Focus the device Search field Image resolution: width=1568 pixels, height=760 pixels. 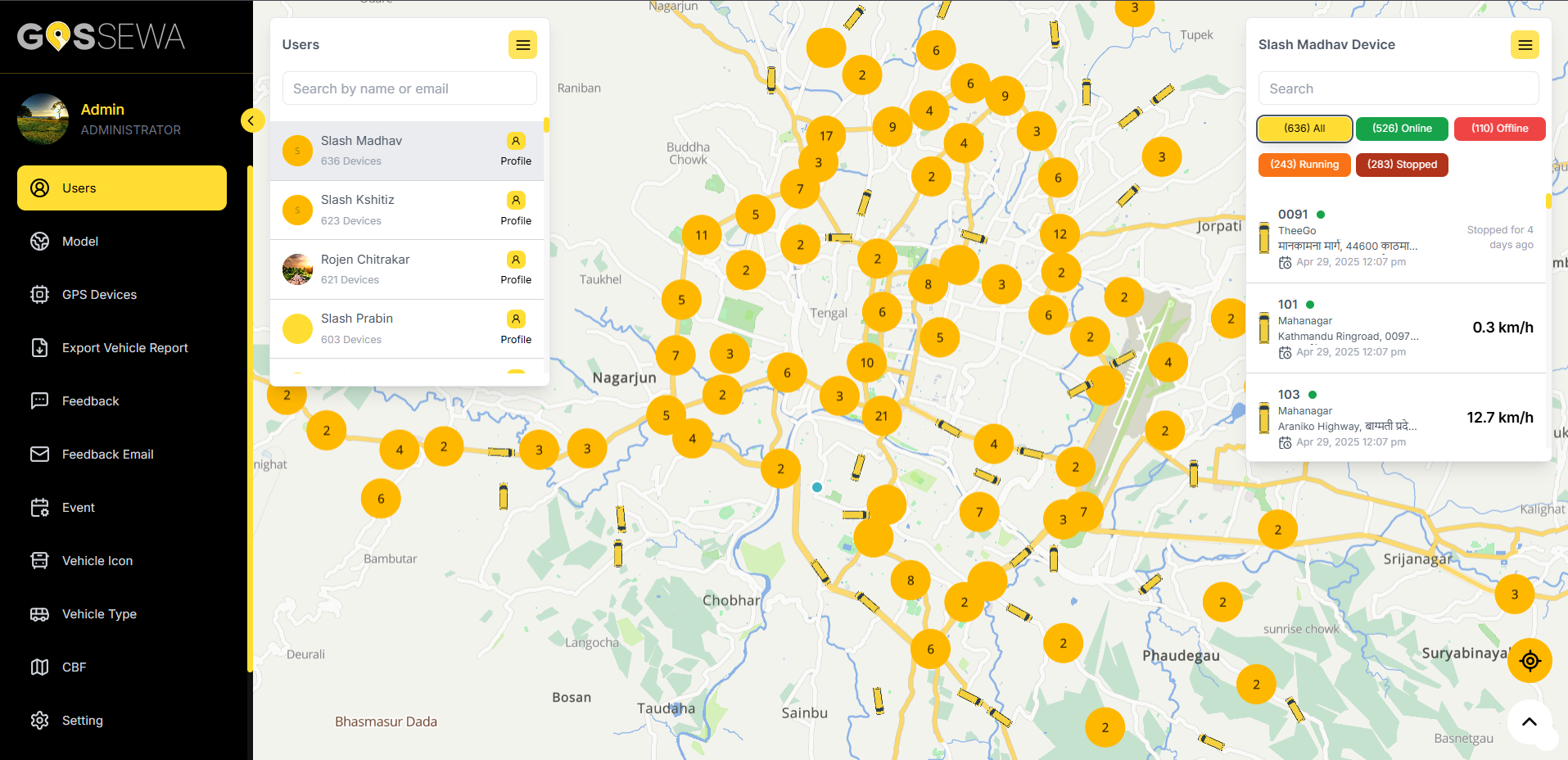pyautogui.click(x=1399, y=88)
